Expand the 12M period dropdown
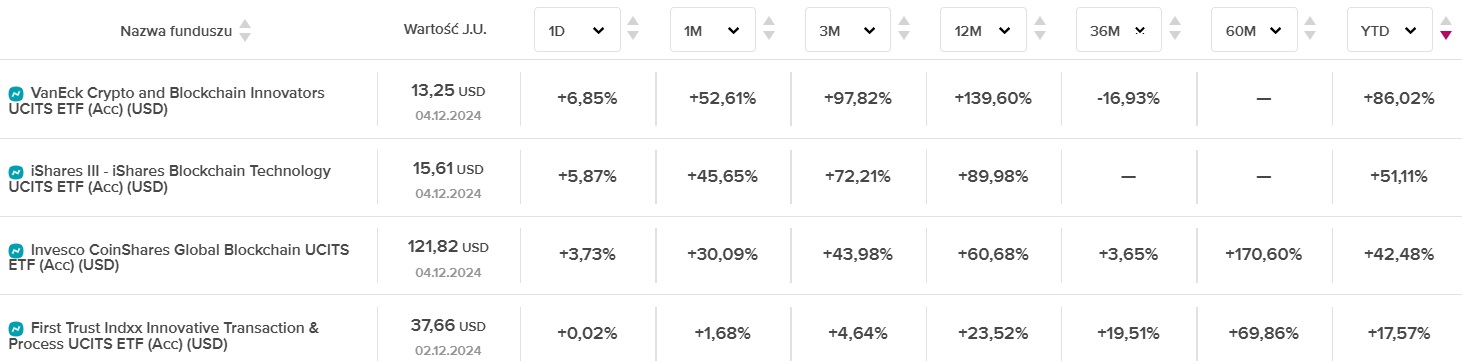1462x364 pixels. (x=983, y=30)
